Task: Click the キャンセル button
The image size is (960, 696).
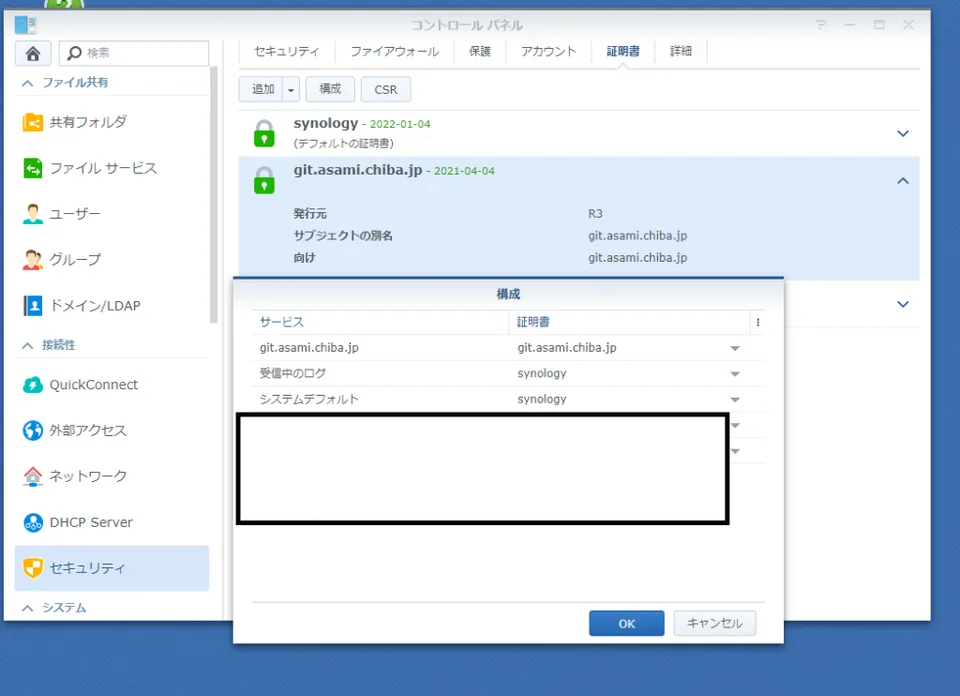Action: click(714, 623)
